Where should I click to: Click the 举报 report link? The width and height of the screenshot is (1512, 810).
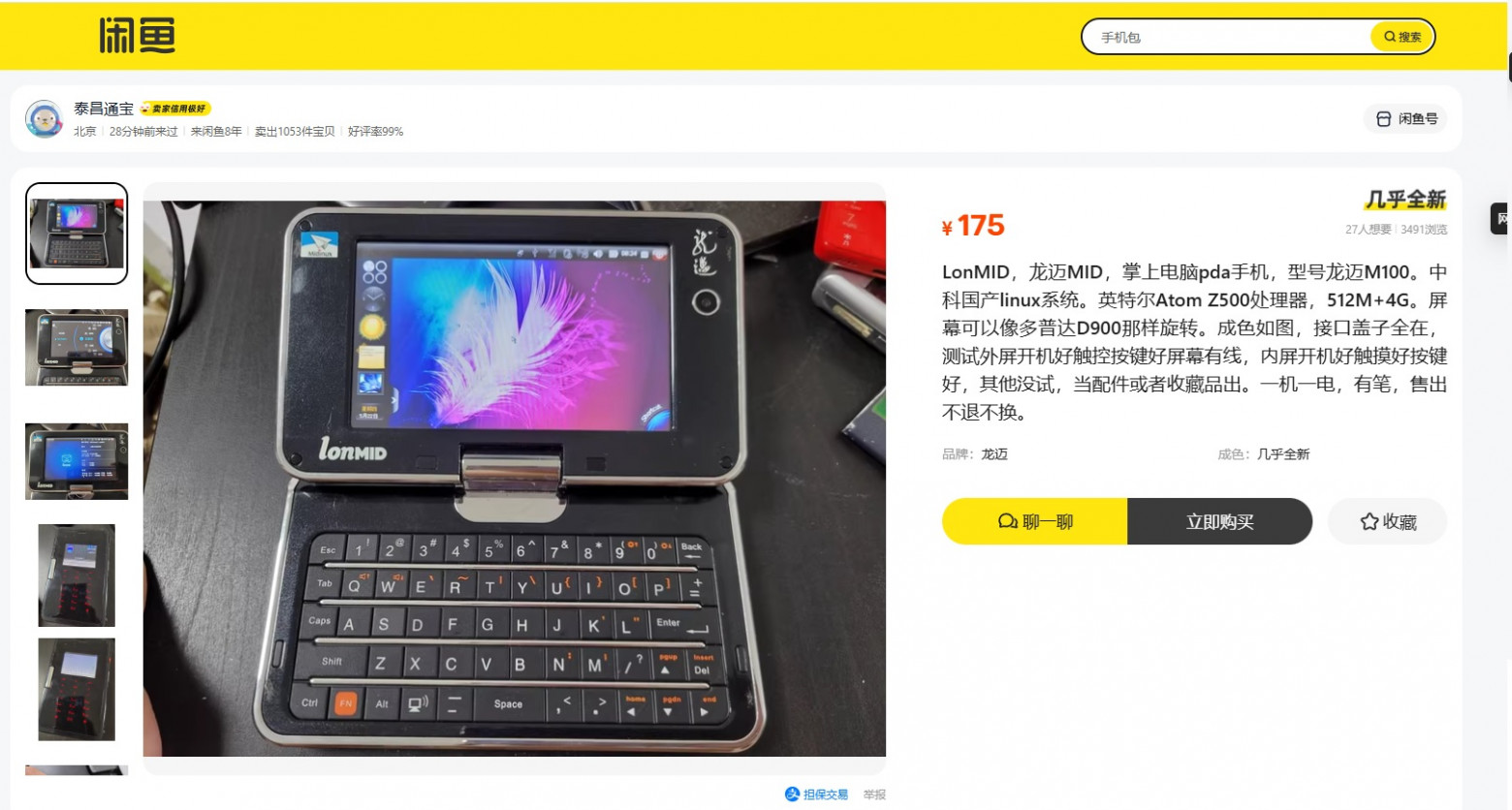click(x=874, y=794)
